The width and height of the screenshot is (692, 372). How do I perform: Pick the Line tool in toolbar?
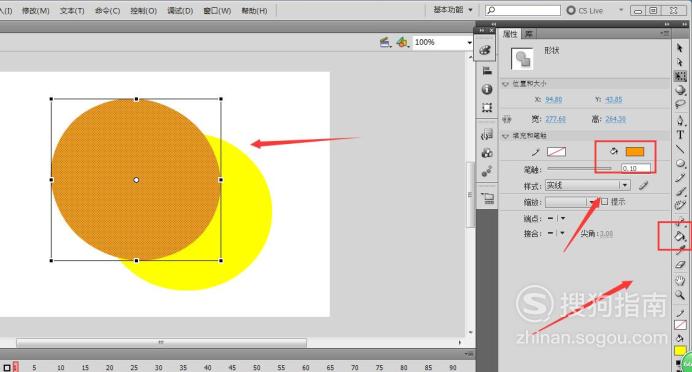point(680,149)
